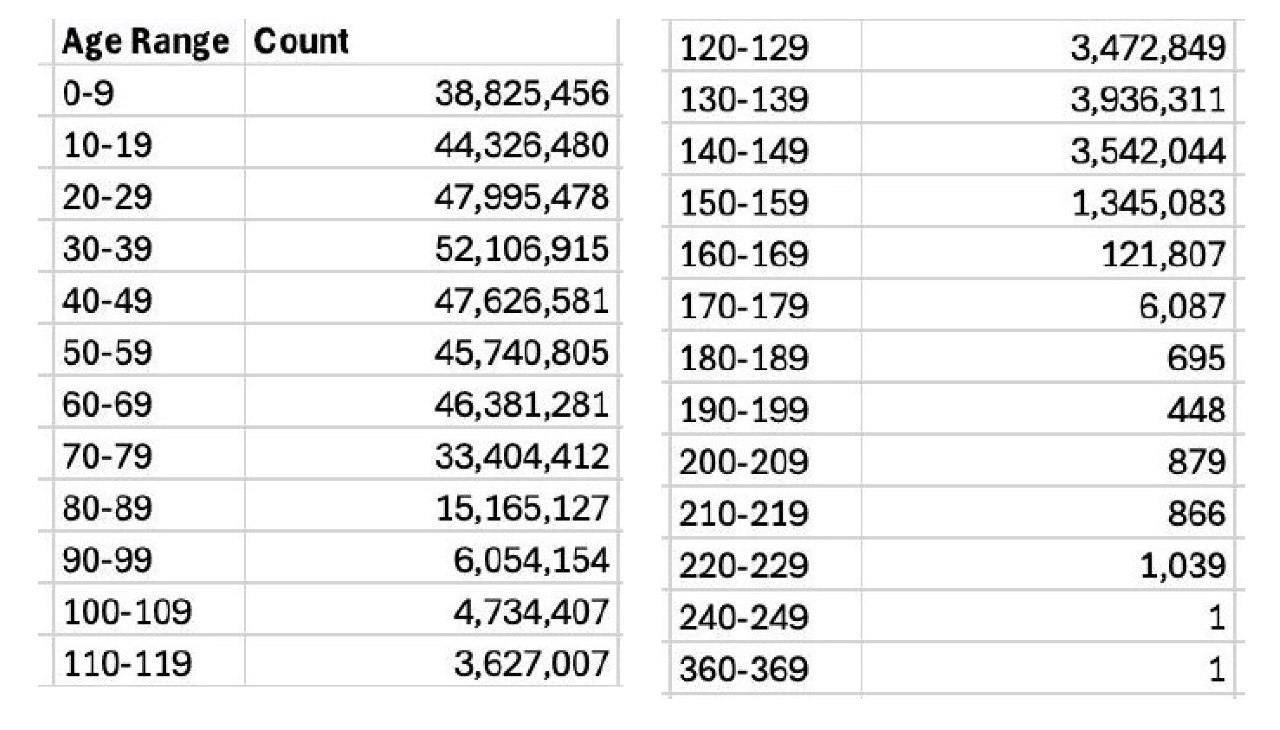The image size is (1280, 730).
Task: Click the Age Range header cell
Action: point(145,42)
